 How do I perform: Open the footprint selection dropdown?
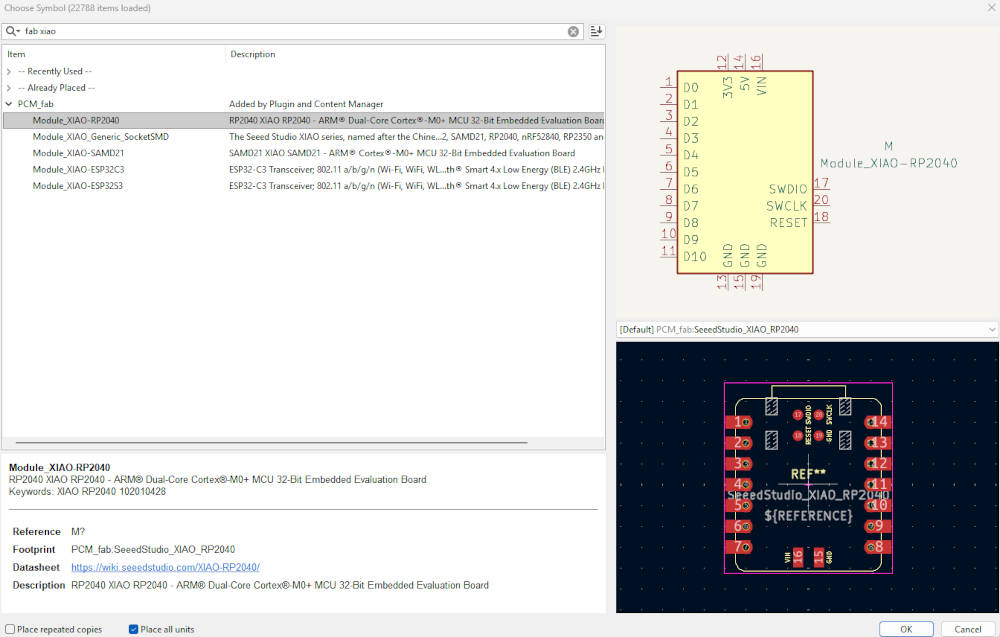click(992, 330)
